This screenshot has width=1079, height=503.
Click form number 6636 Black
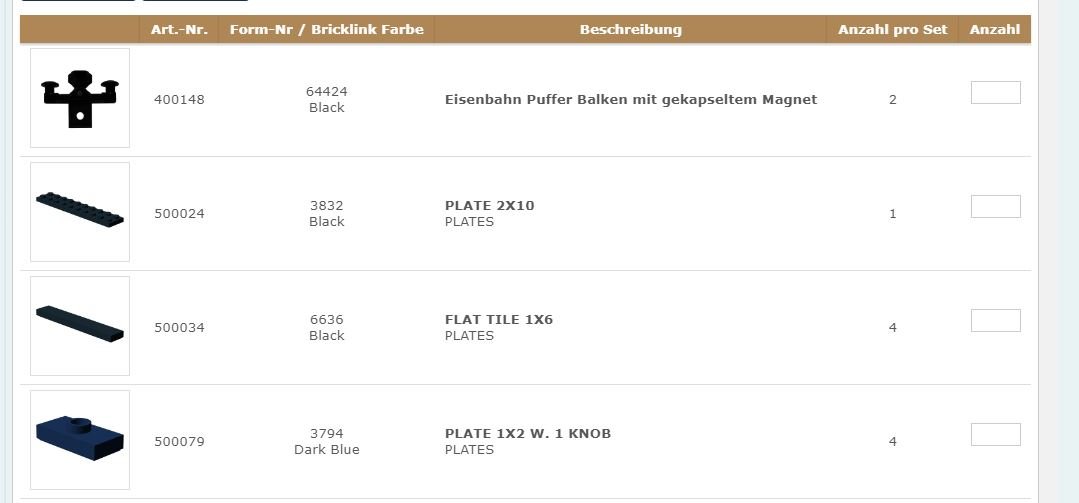tap(326, 327)
